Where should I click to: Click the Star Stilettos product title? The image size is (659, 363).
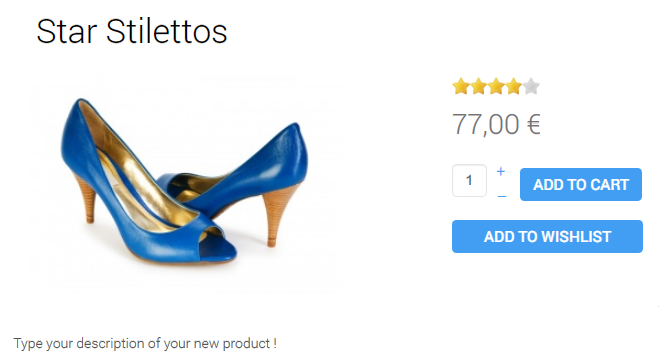coord(132,31)
